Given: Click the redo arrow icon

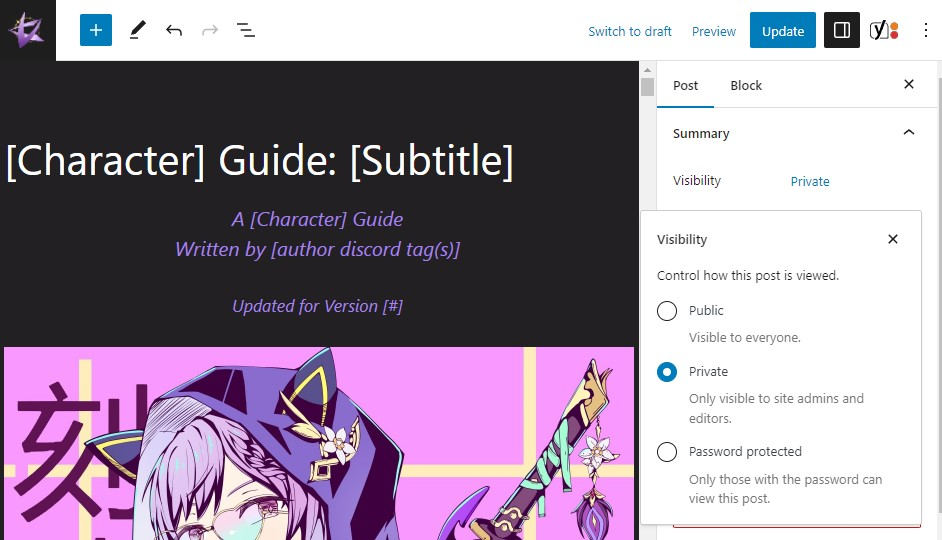Looking at the screenshot, I should pos(210,30).
